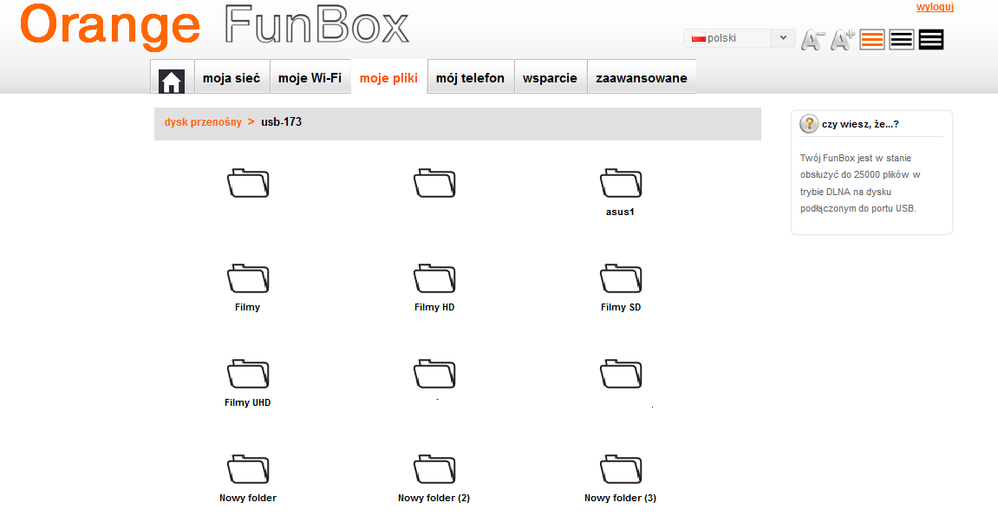Screen dimensions: 998x516
Task: Open the polski language dropdown
Action: [x=739, y=38]
